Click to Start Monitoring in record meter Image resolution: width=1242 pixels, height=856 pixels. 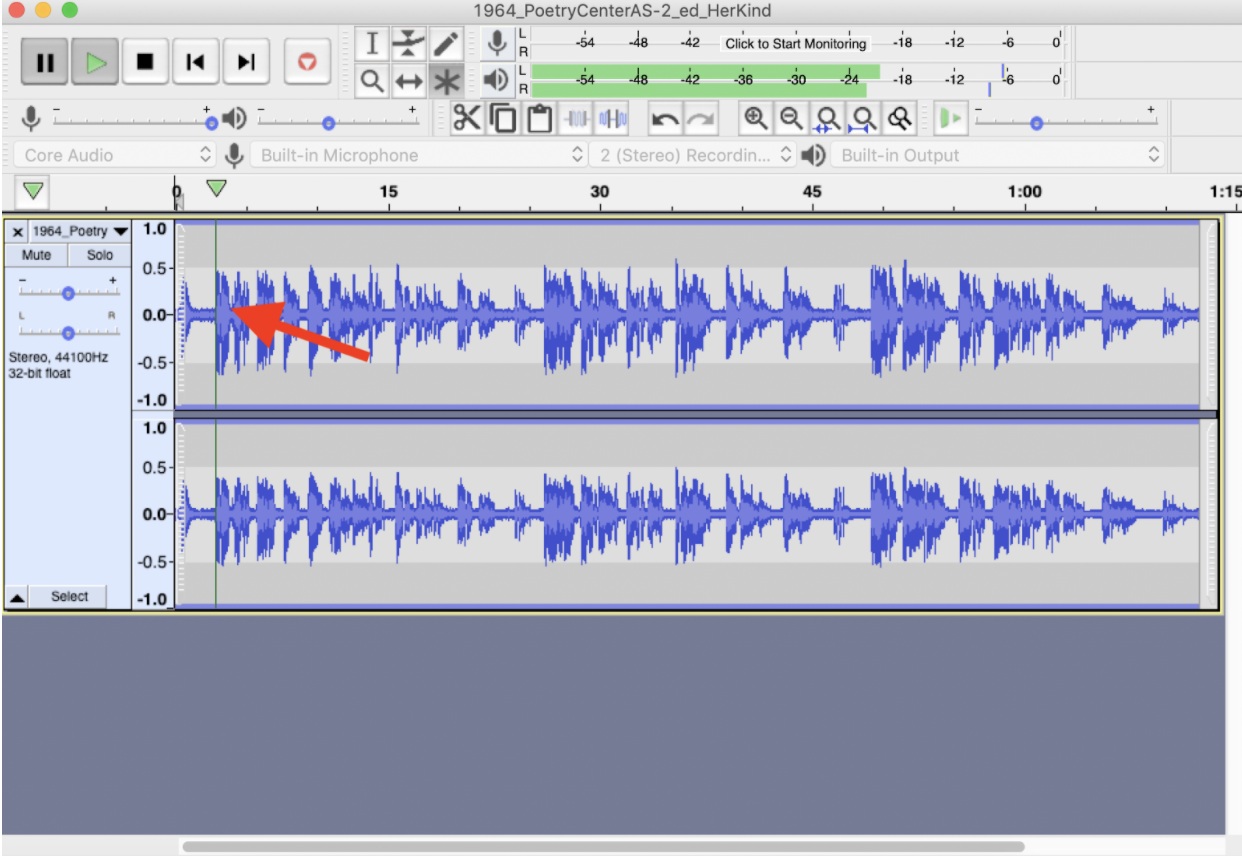point(795,43)
